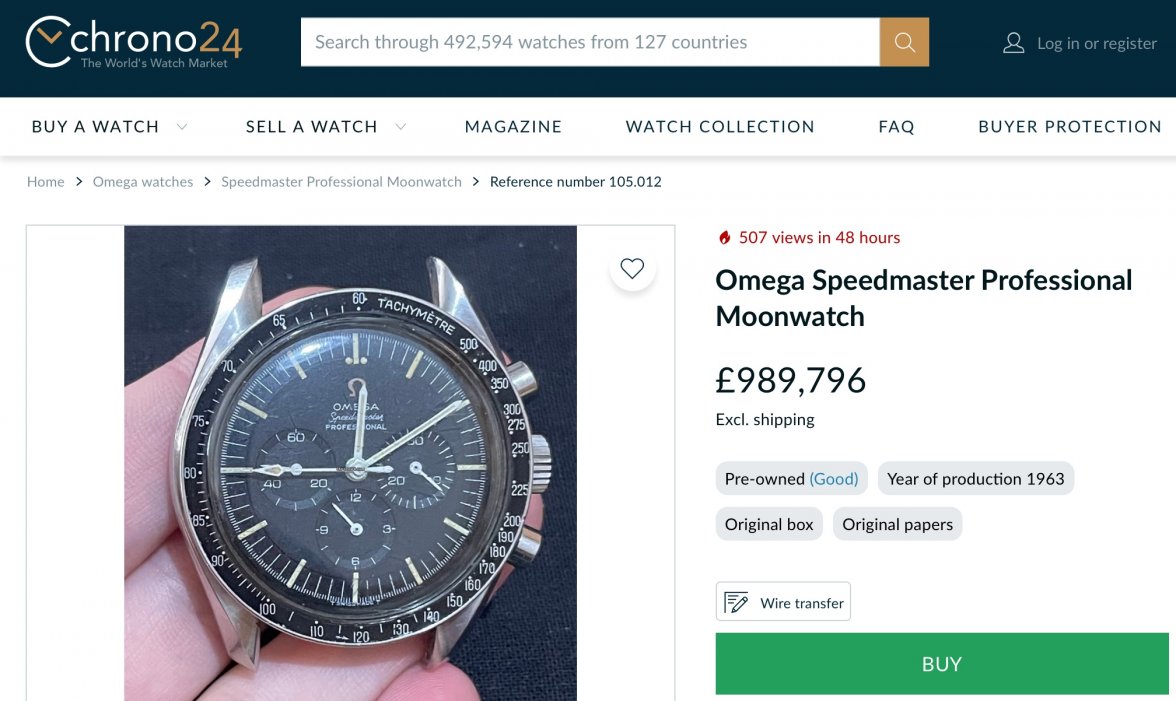Click the Home breadcrumb link

coord(45,182)
